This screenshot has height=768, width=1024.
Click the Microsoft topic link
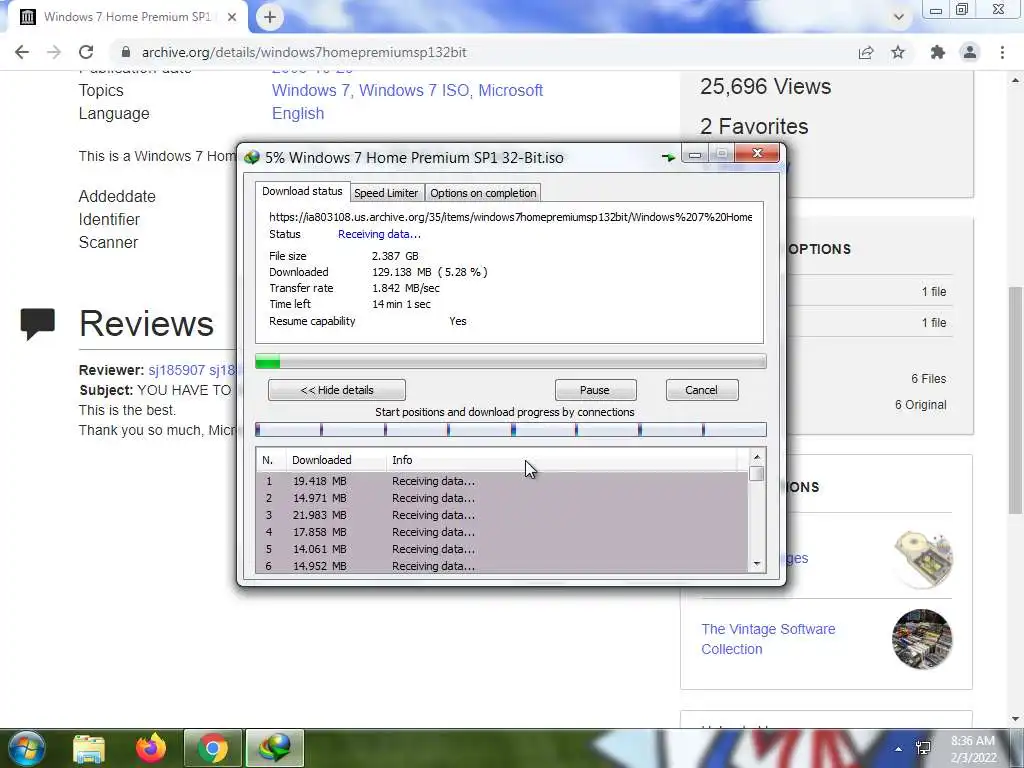[511, 90]
